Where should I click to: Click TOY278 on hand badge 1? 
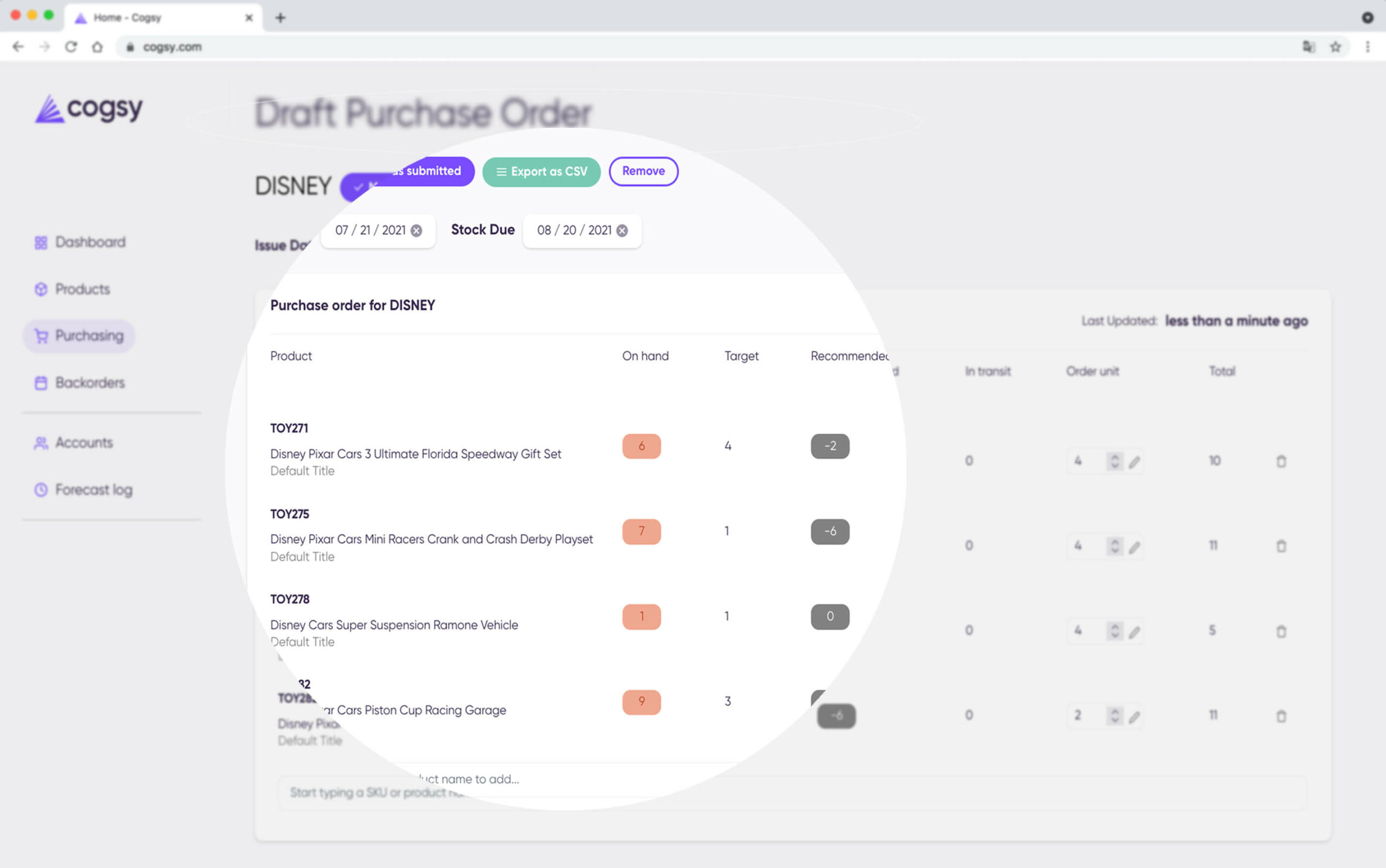point(641,616)
